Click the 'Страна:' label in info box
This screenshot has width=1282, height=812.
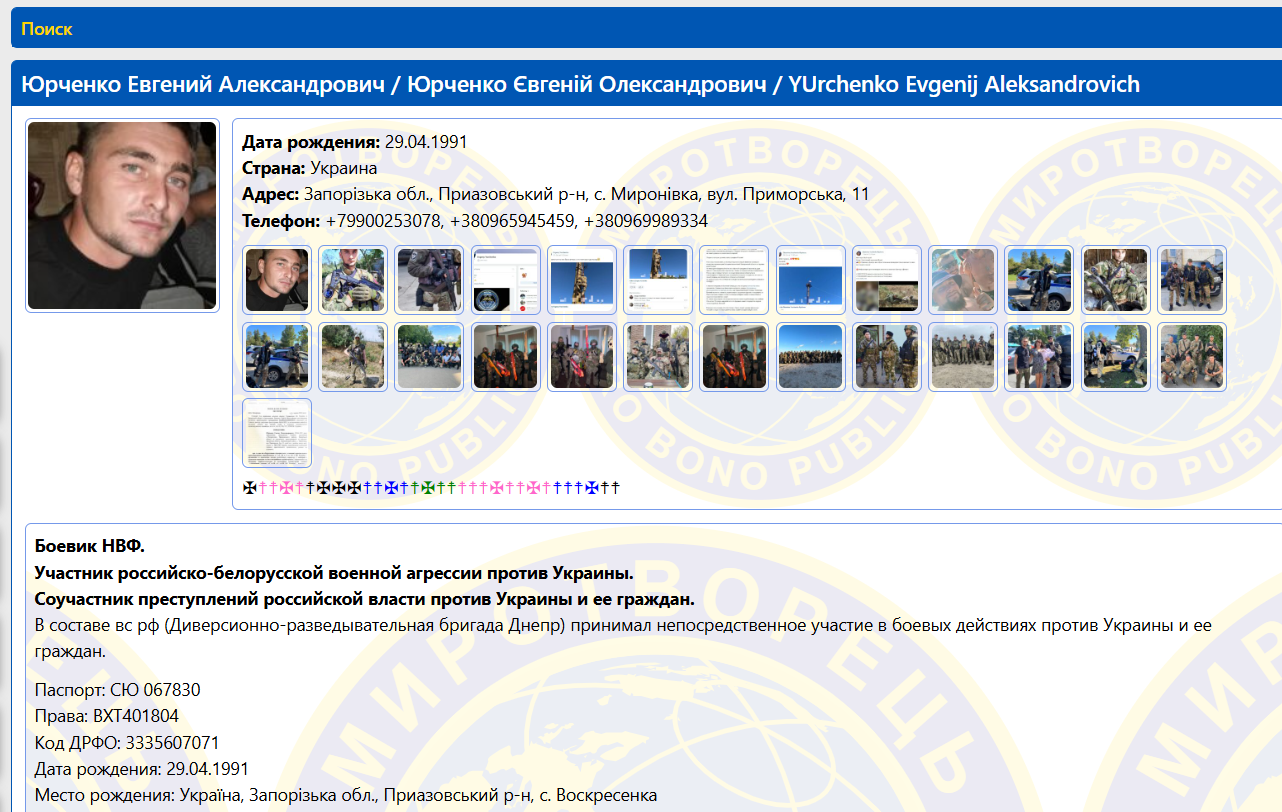click(274, 168)
